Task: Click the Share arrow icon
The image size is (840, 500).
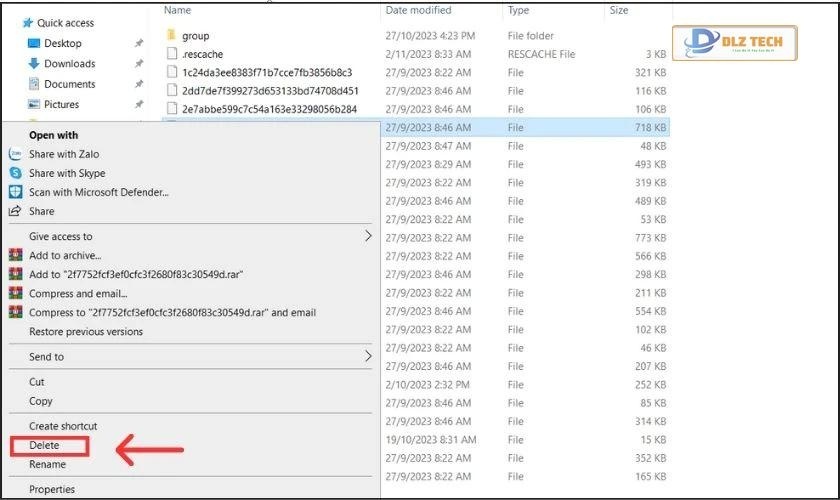Action: tap(15, 211)
